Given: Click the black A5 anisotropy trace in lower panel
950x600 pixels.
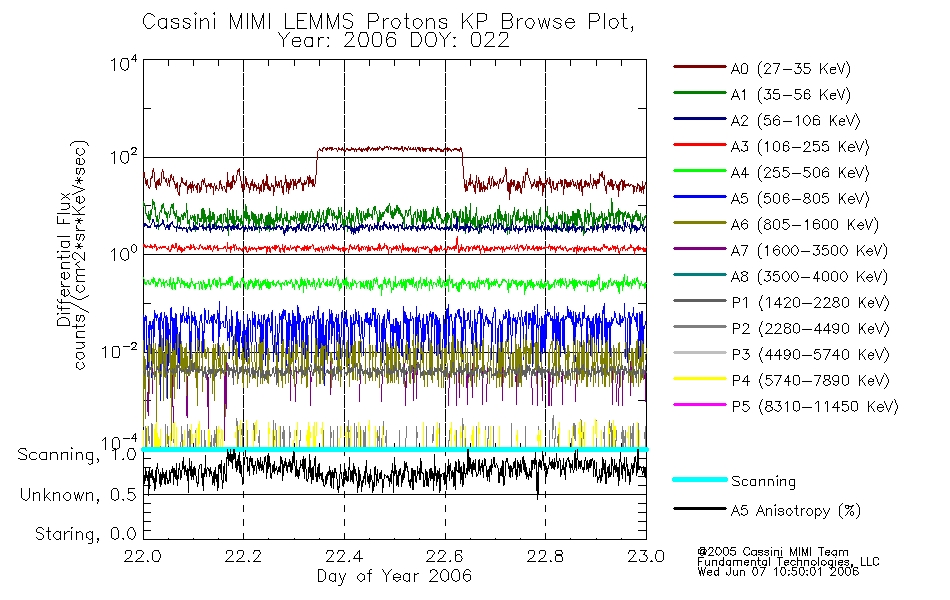Looking at the screenshot, I should [x=394, y=473].
